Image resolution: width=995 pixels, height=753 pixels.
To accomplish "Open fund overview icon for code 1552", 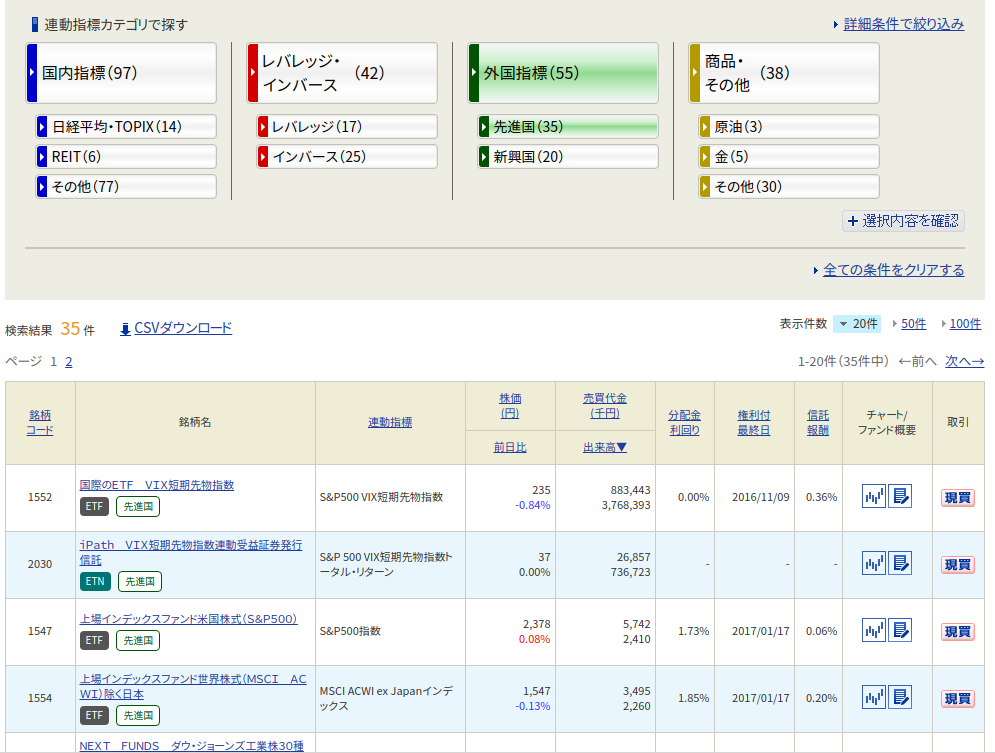I will tap(900, 496).
